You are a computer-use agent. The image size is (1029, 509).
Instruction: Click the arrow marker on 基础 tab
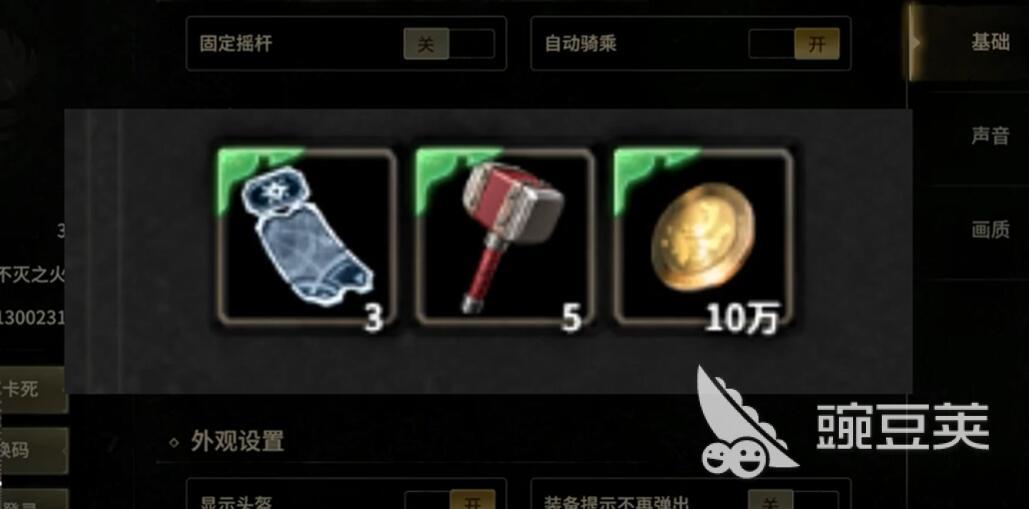point(915,43)
